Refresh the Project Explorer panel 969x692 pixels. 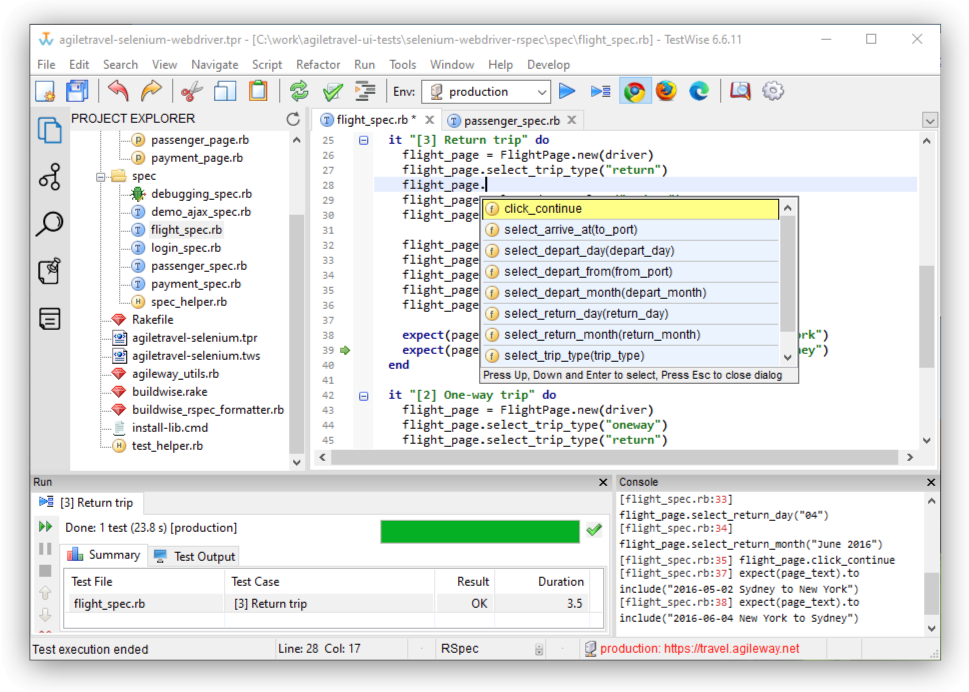point(293,119)
